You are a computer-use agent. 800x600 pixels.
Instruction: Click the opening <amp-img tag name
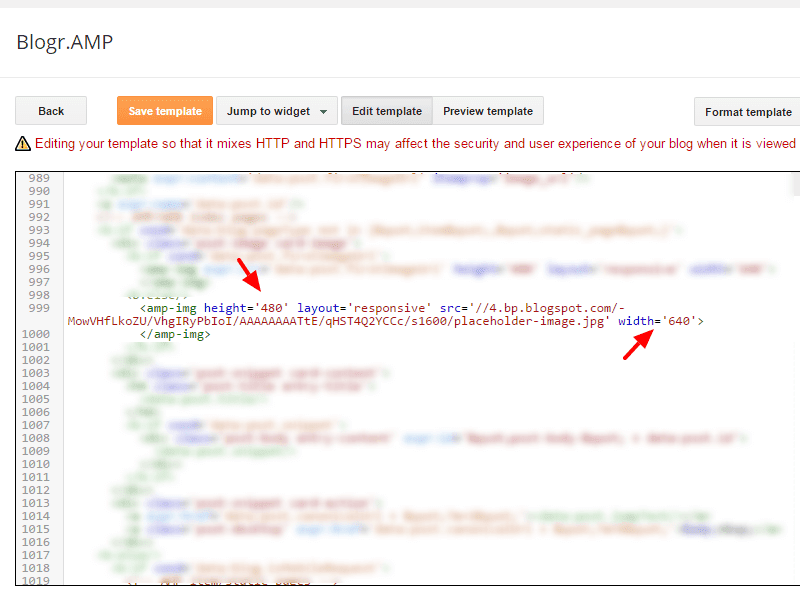tap(168, 308)
